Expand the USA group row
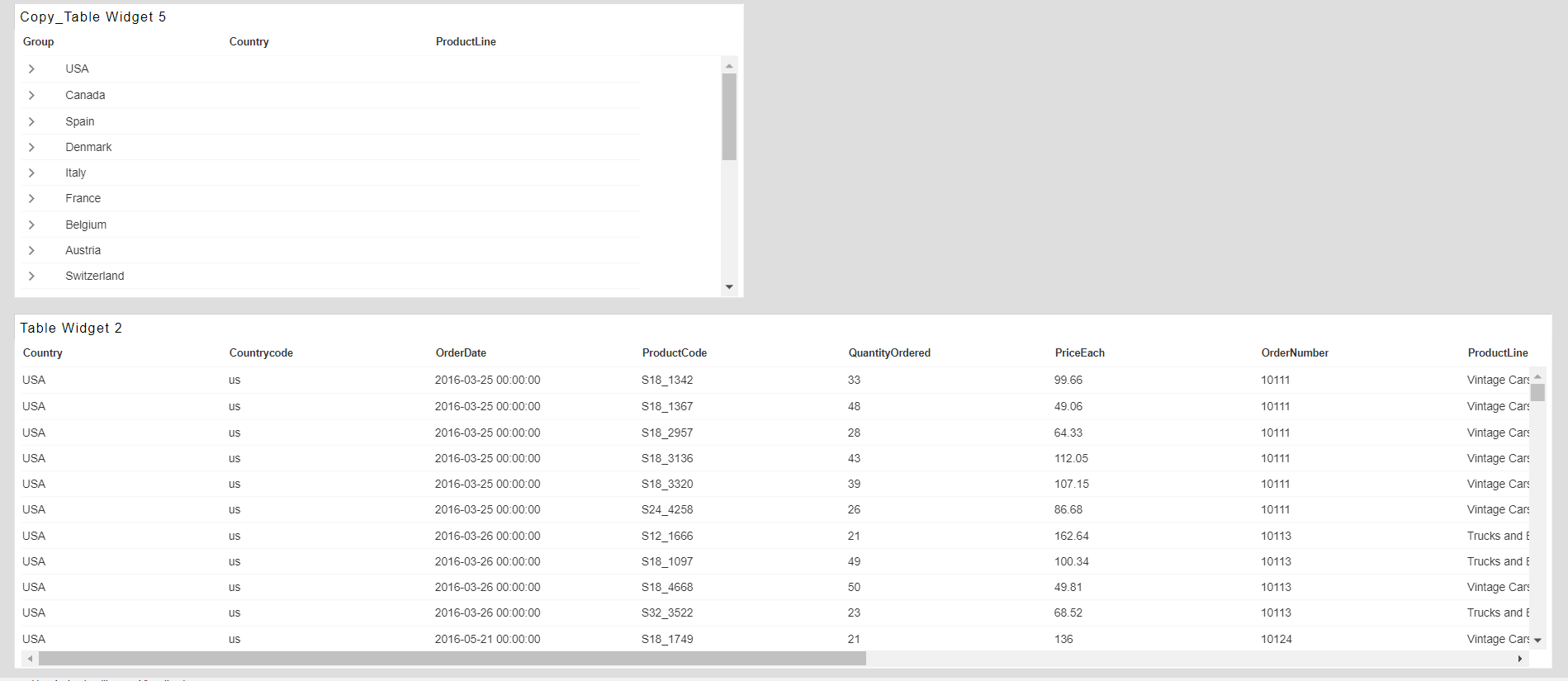Screen dimensions: 1568x681 tap(31, 69)
